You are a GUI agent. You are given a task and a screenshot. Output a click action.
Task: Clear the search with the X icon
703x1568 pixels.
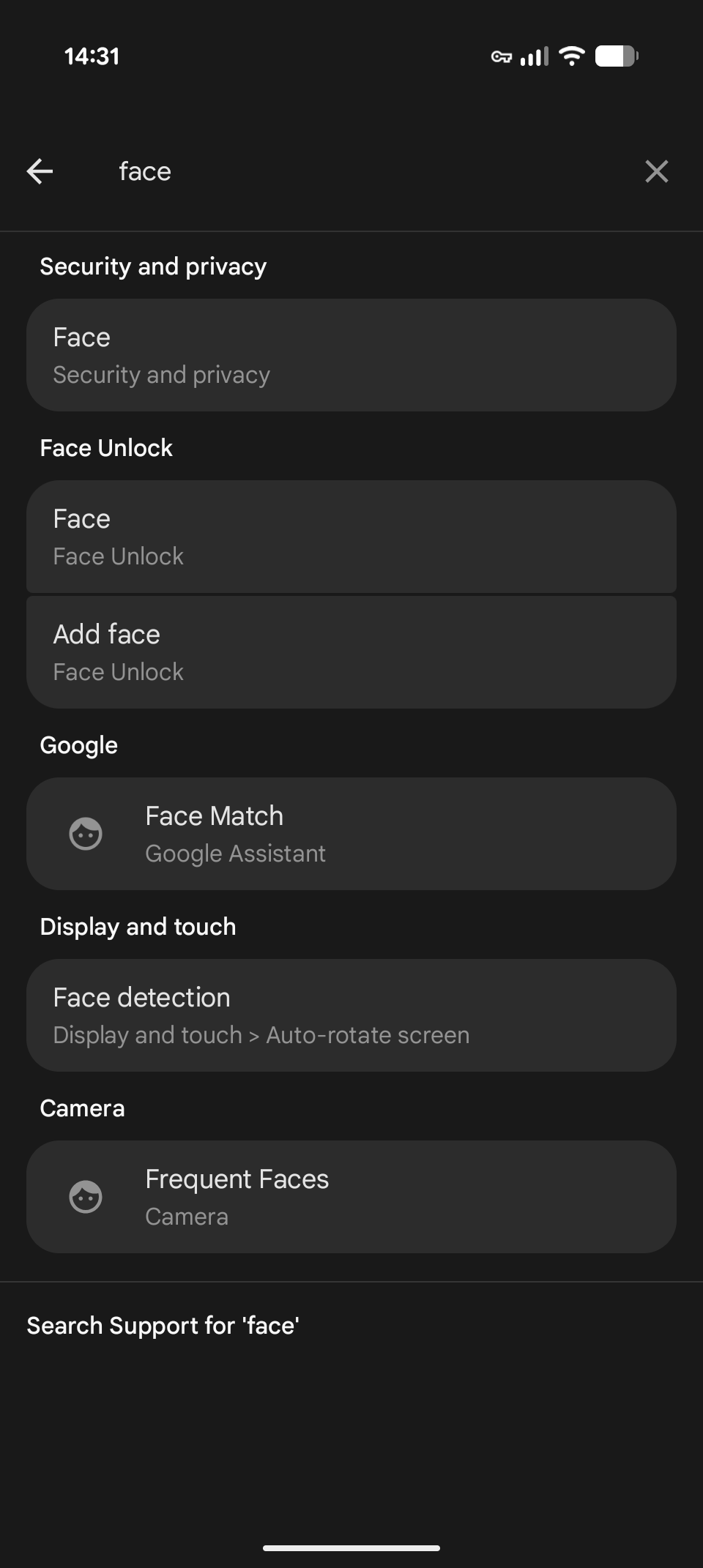[x=656, y=171]
